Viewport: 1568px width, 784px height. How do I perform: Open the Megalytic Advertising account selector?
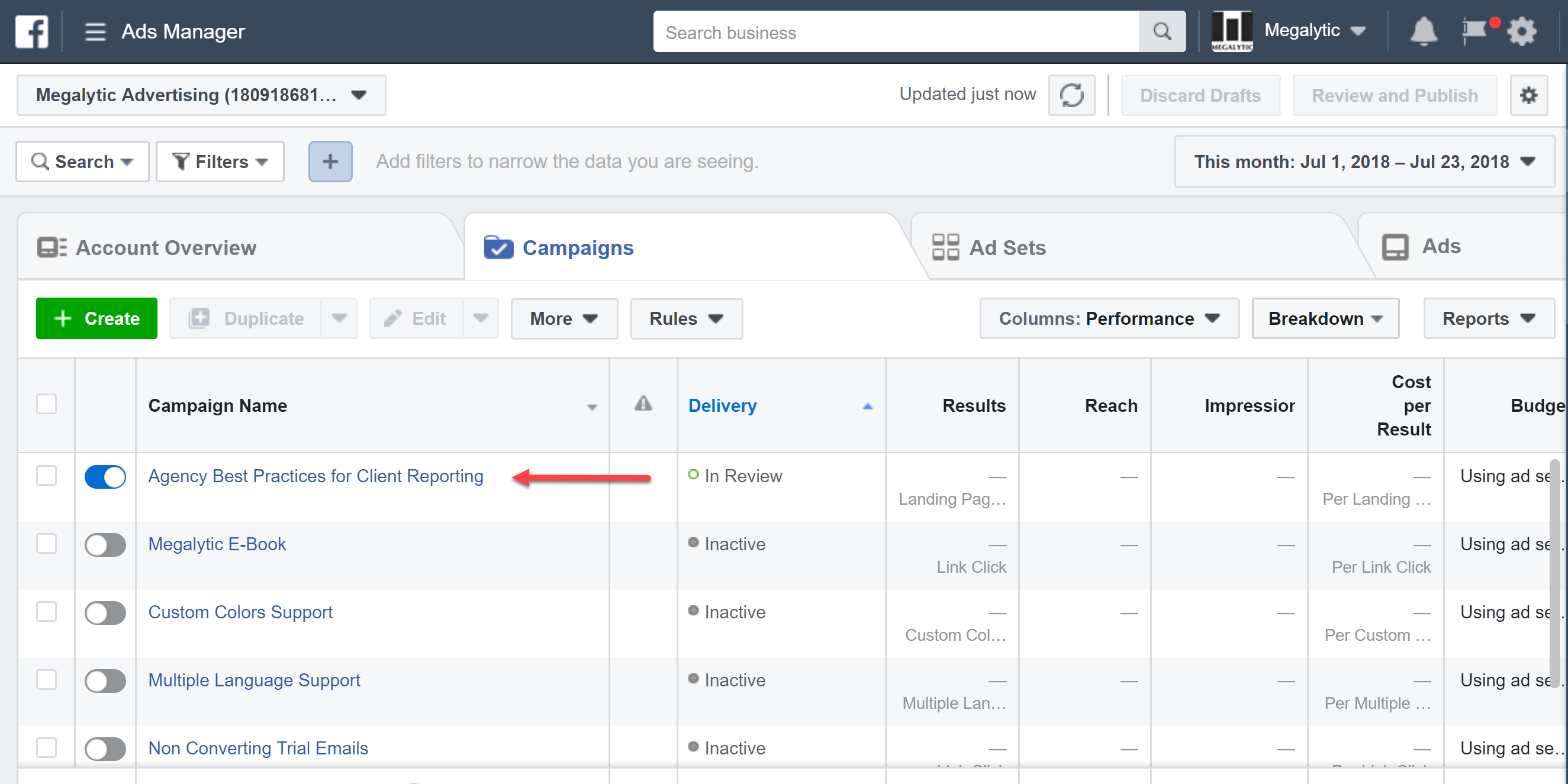pyautogui.click(x=201, y=96)
